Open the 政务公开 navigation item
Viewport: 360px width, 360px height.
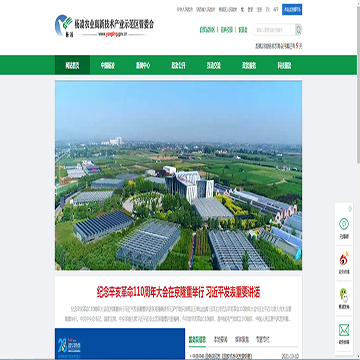point(178,65)
